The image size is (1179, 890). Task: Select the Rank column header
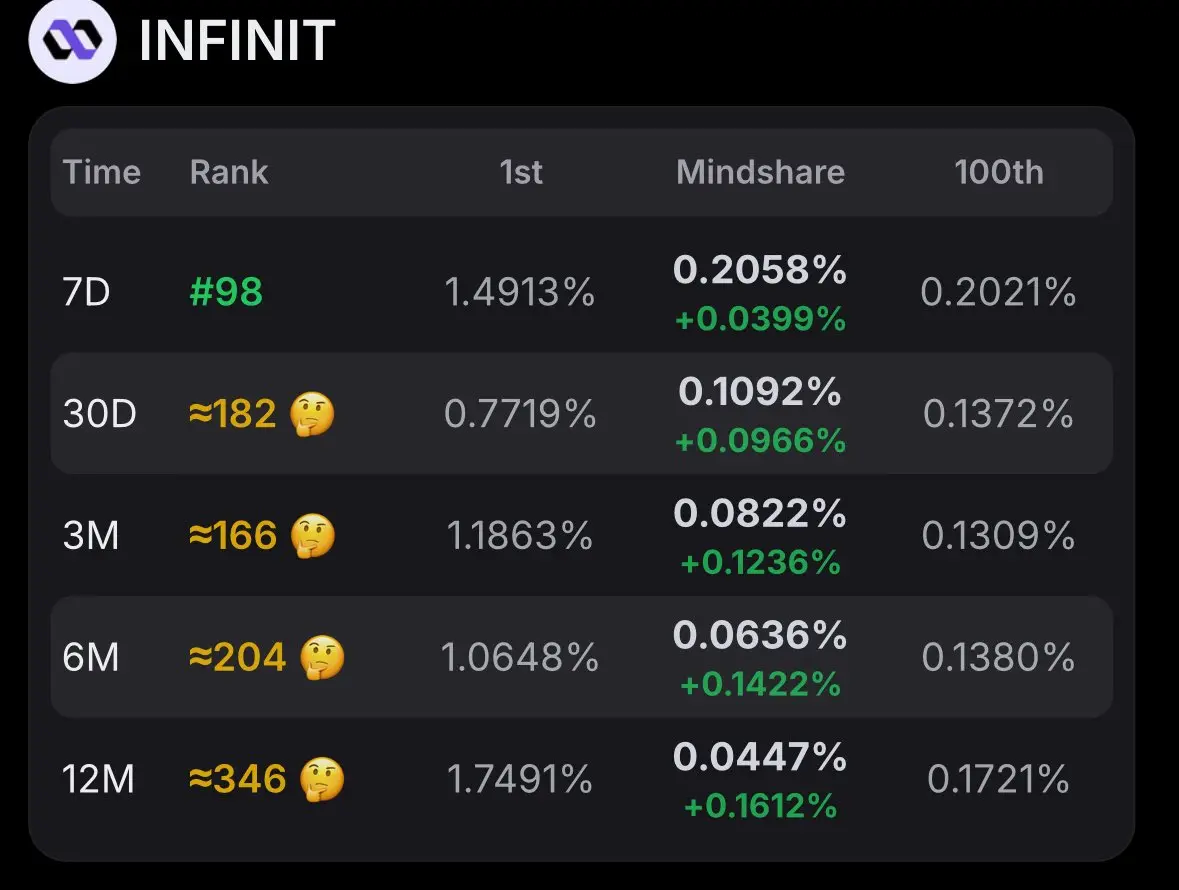(229, 172)
